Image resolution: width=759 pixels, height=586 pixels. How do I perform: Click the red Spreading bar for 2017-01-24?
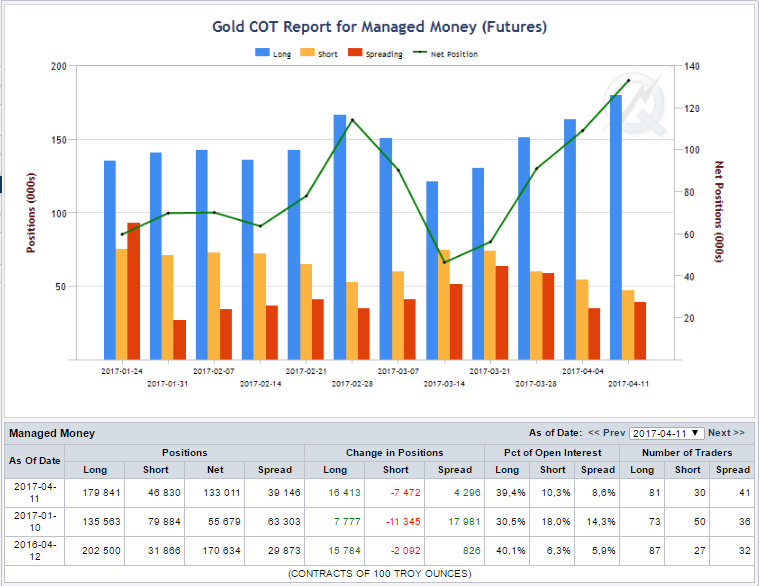[134, 291]
